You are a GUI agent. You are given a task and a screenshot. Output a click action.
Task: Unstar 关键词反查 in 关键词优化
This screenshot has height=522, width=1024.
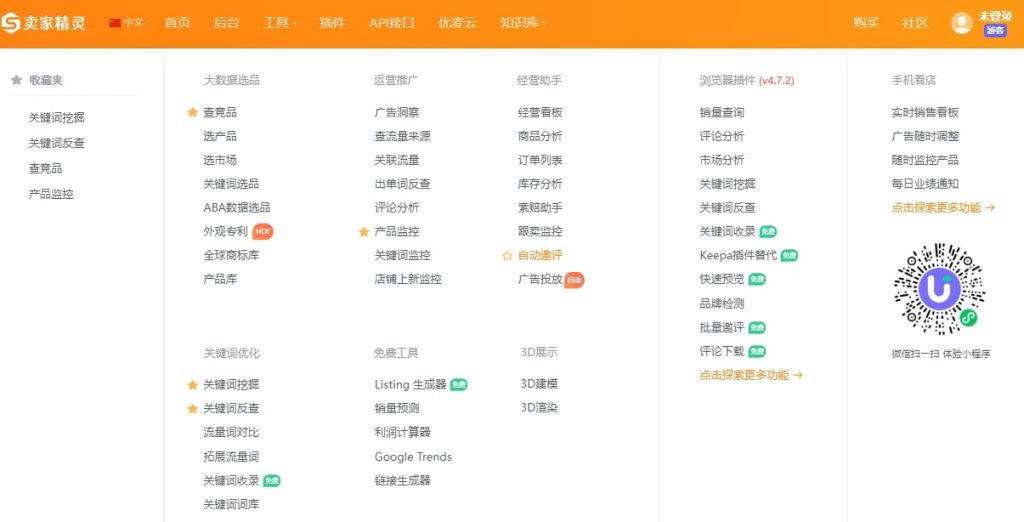point(192,409)
